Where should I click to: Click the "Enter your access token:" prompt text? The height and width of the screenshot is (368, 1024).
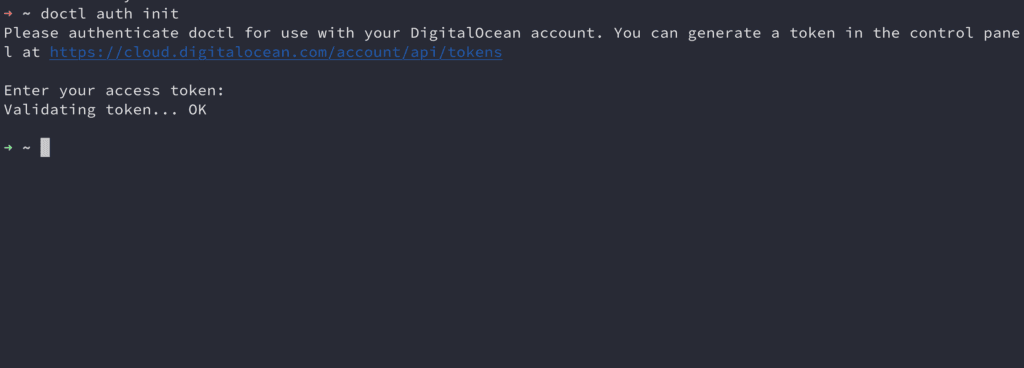click(114, 91)
